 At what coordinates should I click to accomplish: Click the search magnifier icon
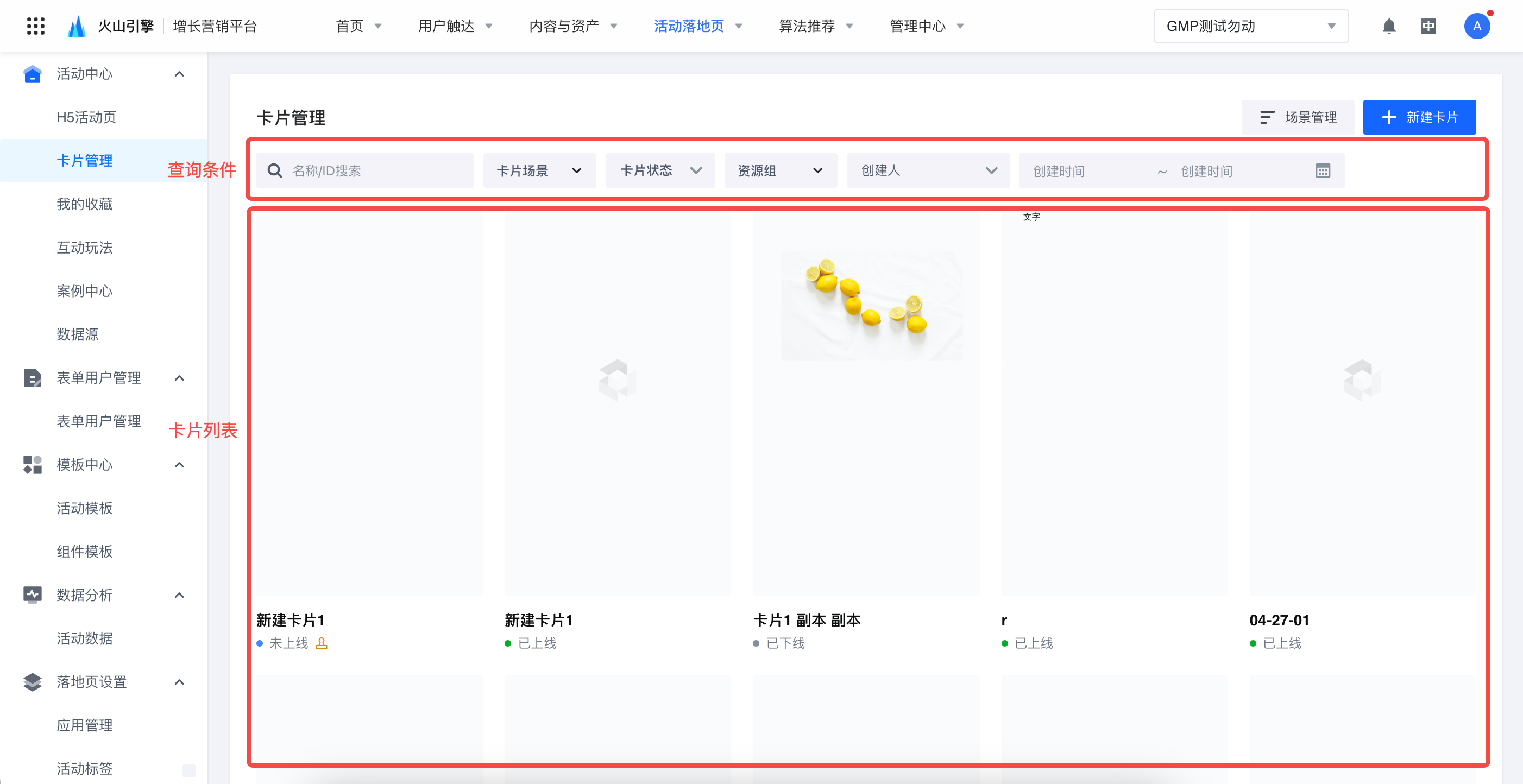[274, 170]
